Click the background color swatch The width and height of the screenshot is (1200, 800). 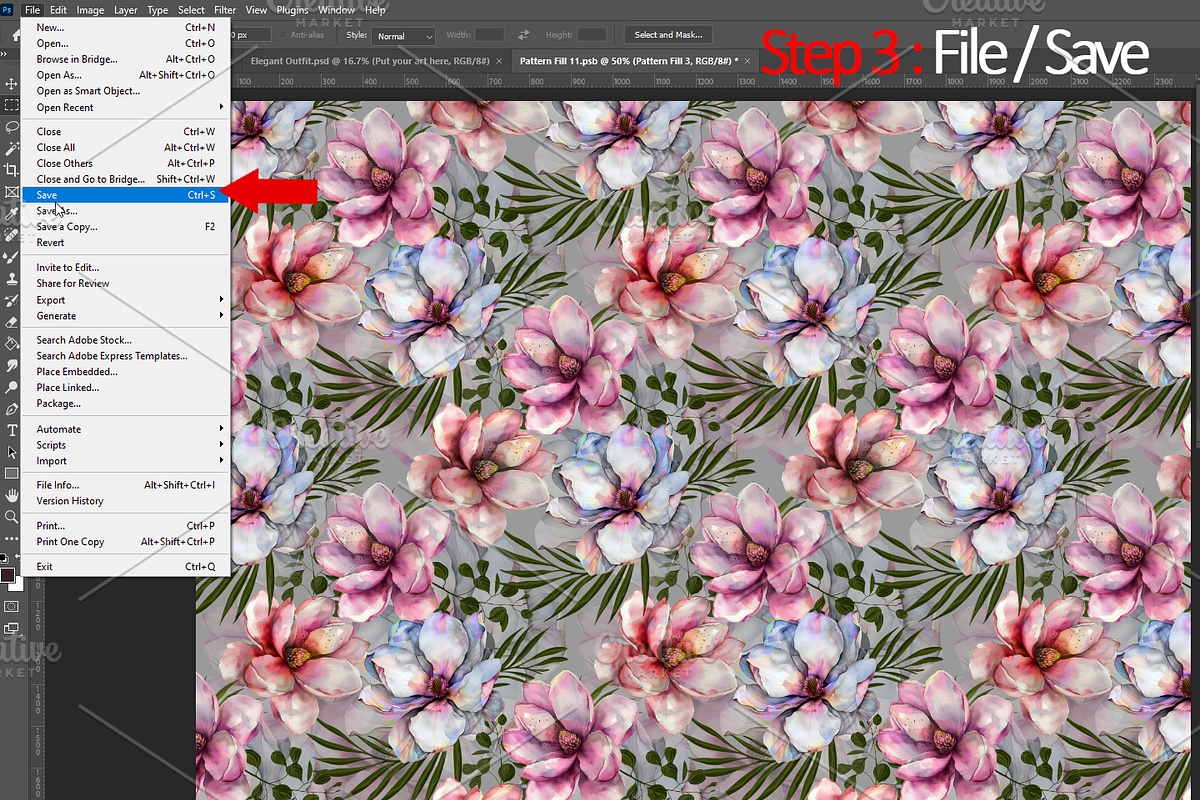[x=16, y=585]
